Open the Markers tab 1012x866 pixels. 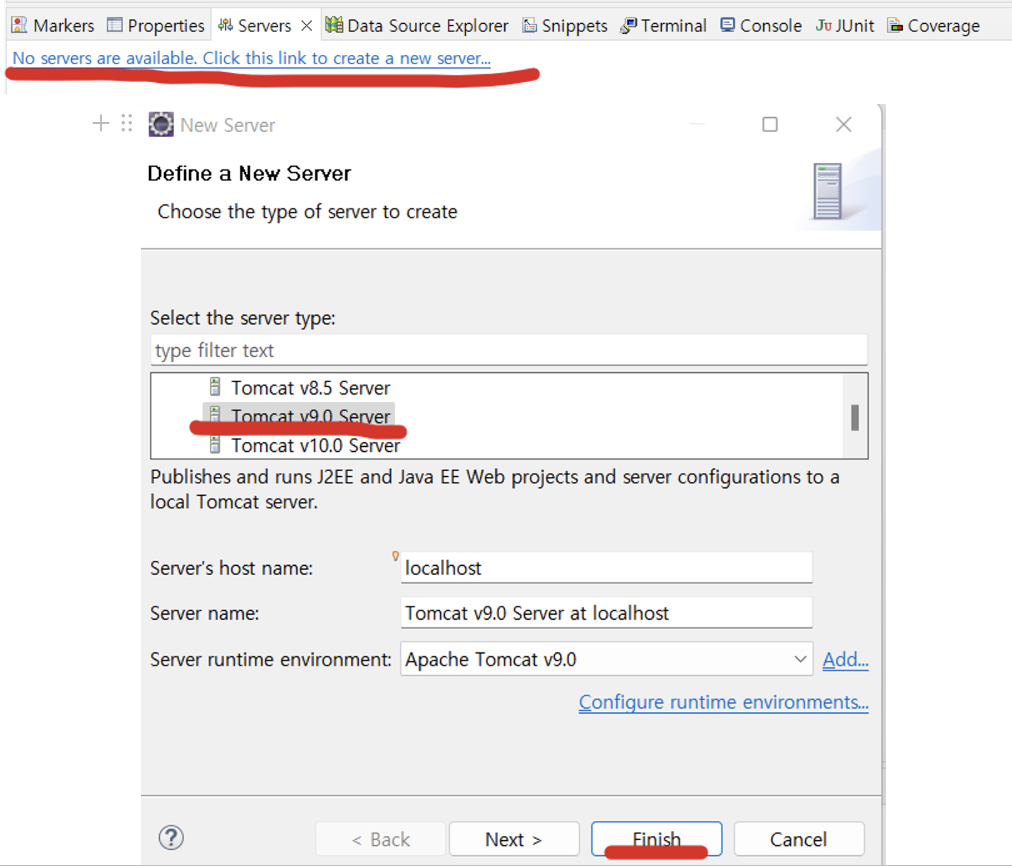(53, 26)
